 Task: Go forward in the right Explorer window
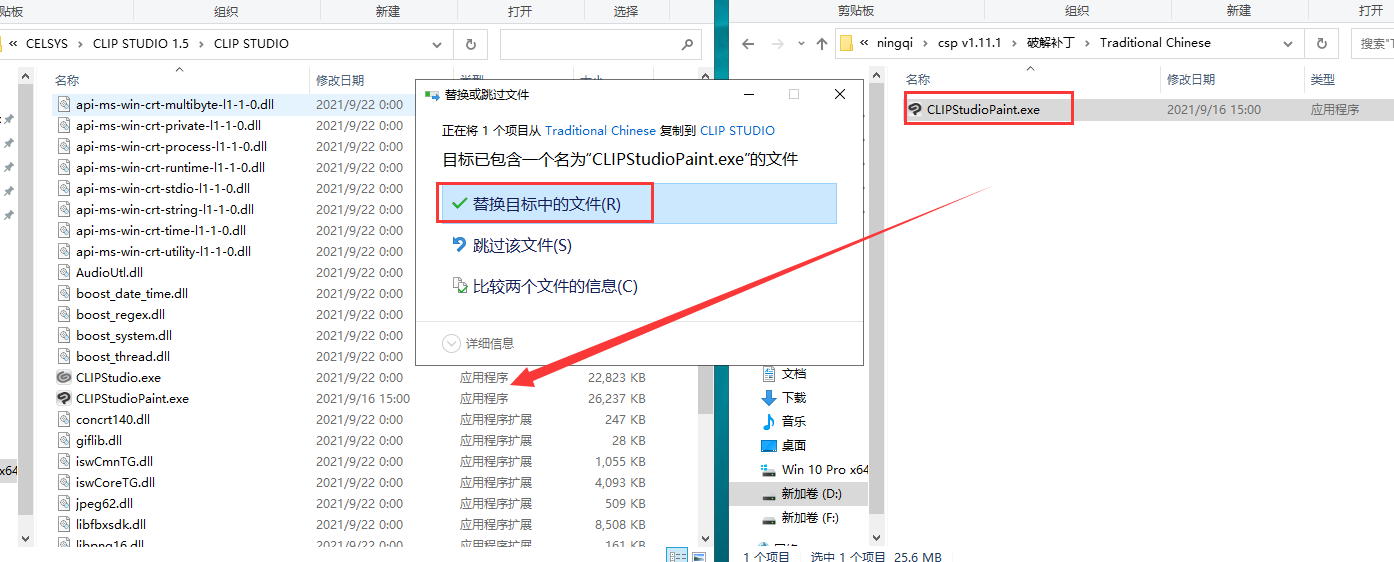(x=778, y=44)
